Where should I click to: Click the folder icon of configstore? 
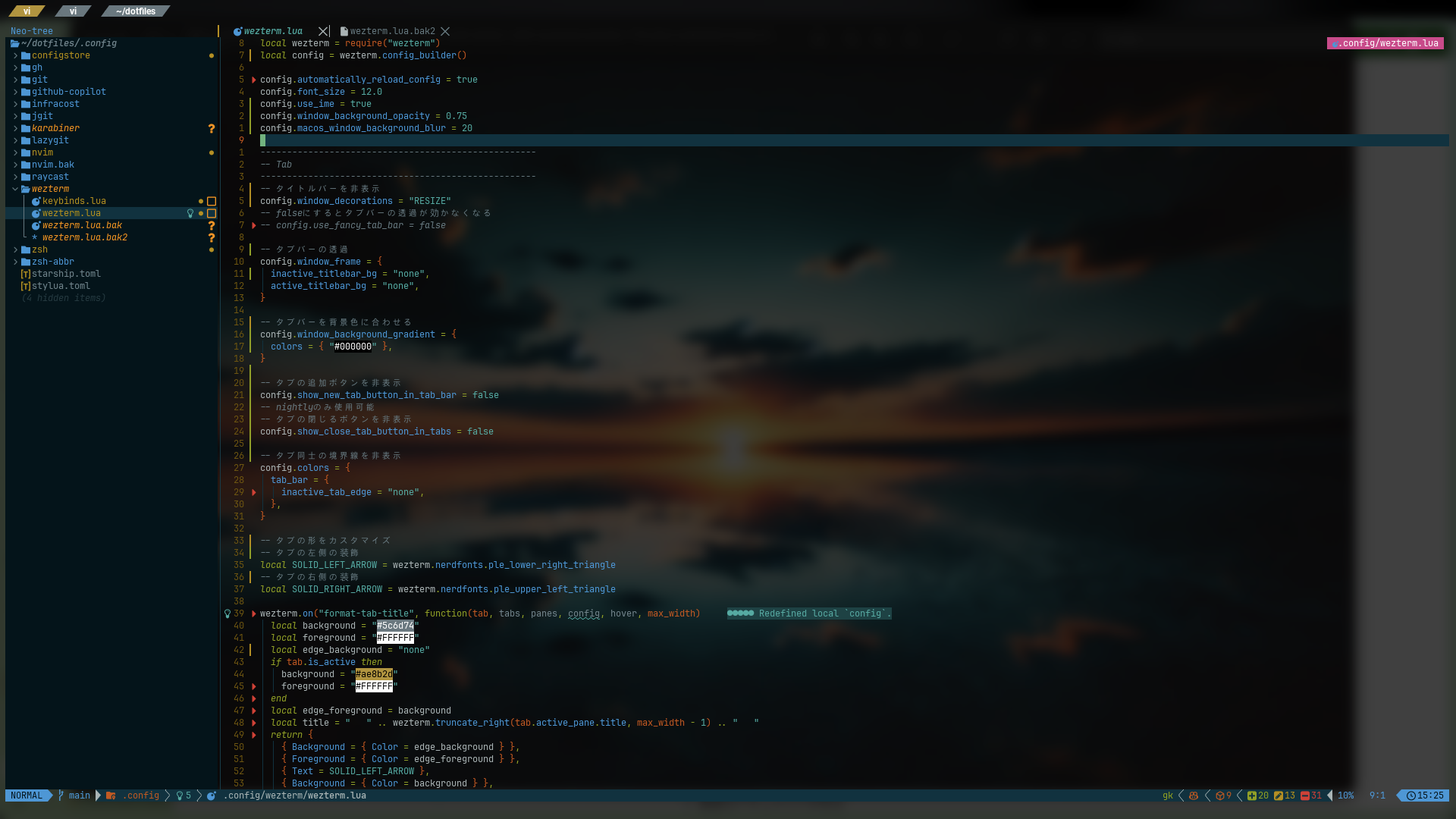(26, 55)
